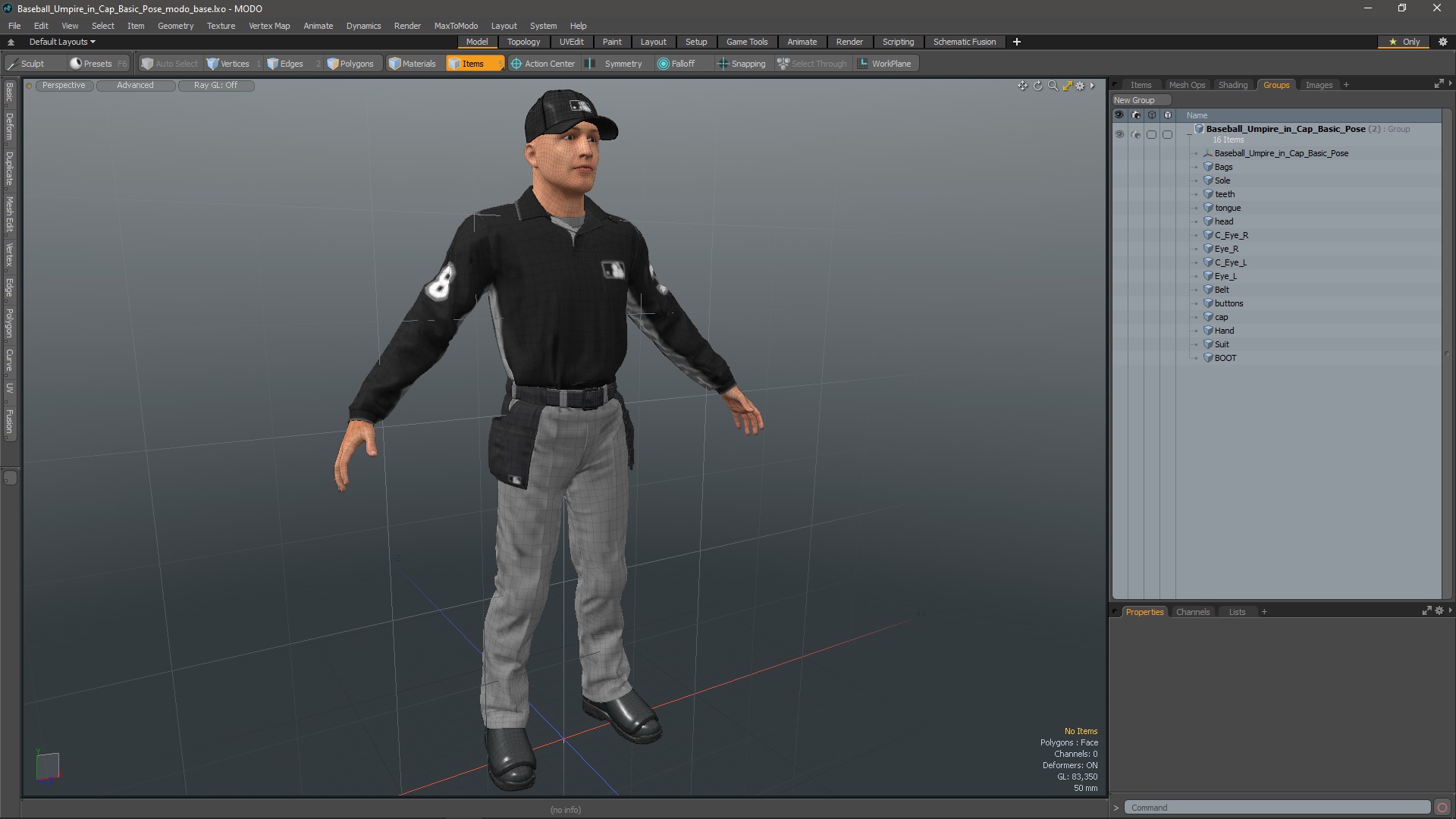Viewport: 1456px width, 819px height.
Task: Switch to the UVEdit tab
Action: pos(571,41)
